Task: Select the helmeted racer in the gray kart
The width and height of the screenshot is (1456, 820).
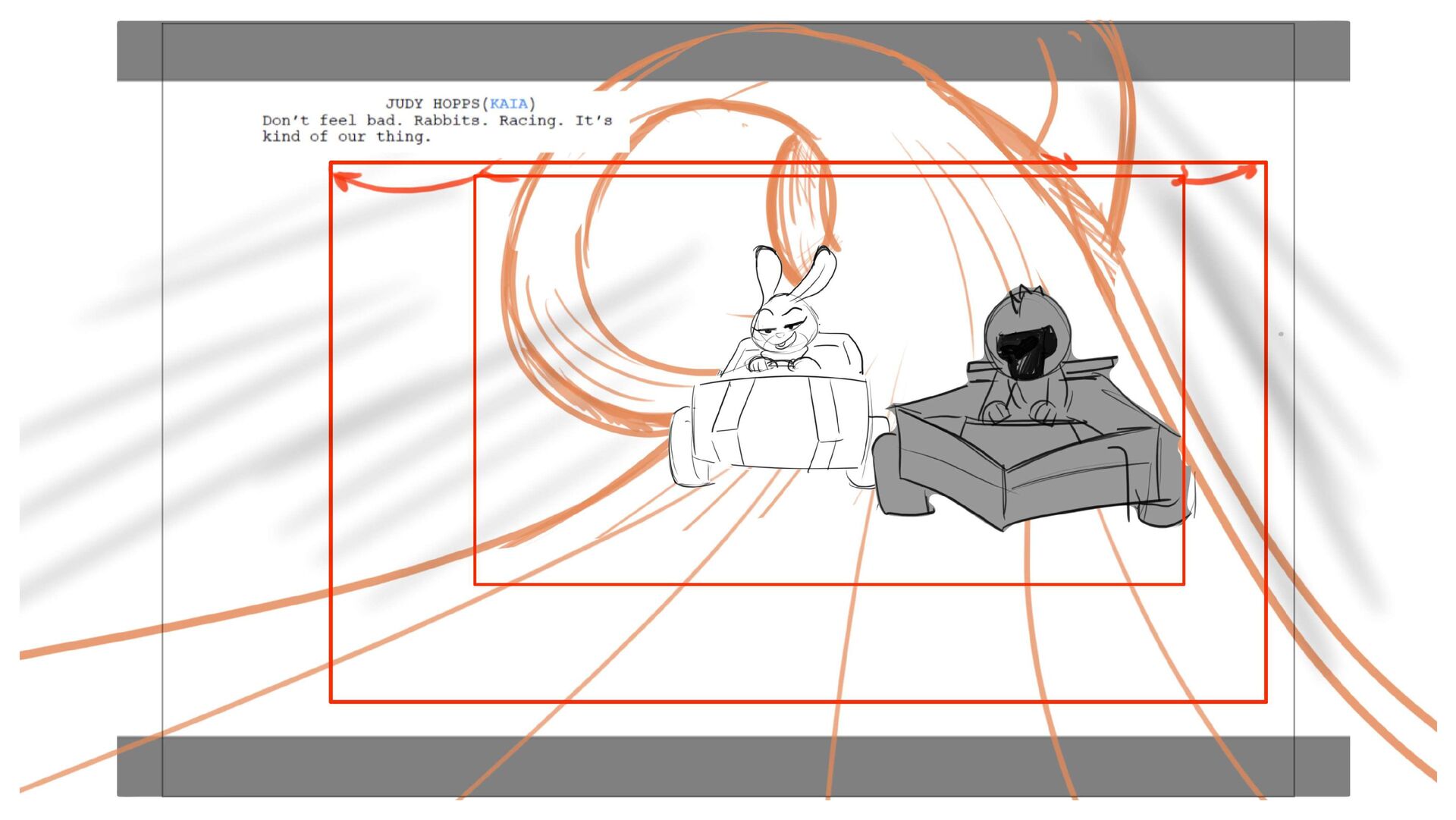Action: pos(1026,353)
